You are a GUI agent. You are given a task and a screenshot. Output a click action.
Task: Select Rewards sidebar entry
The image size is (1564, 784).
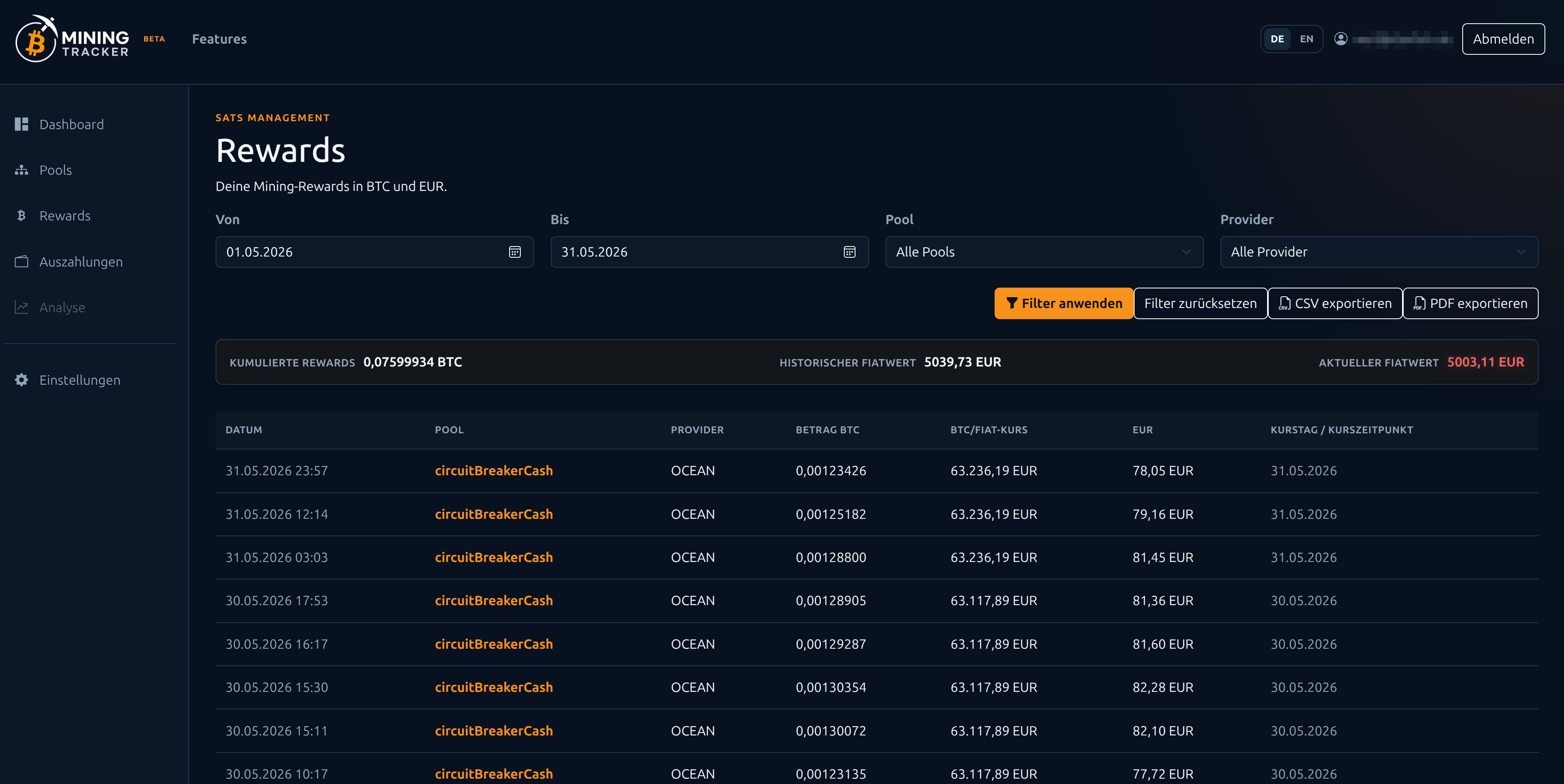[65, 215]
